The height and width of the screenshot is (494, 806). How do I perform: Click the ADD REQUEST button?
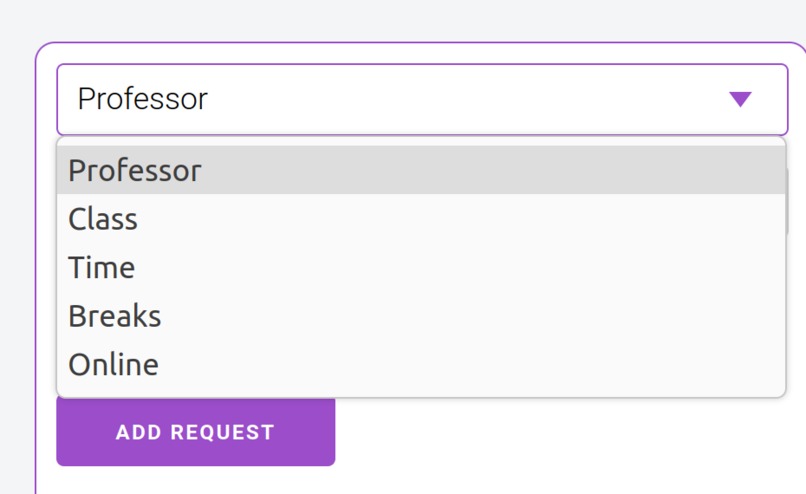(x=195, y=432)
